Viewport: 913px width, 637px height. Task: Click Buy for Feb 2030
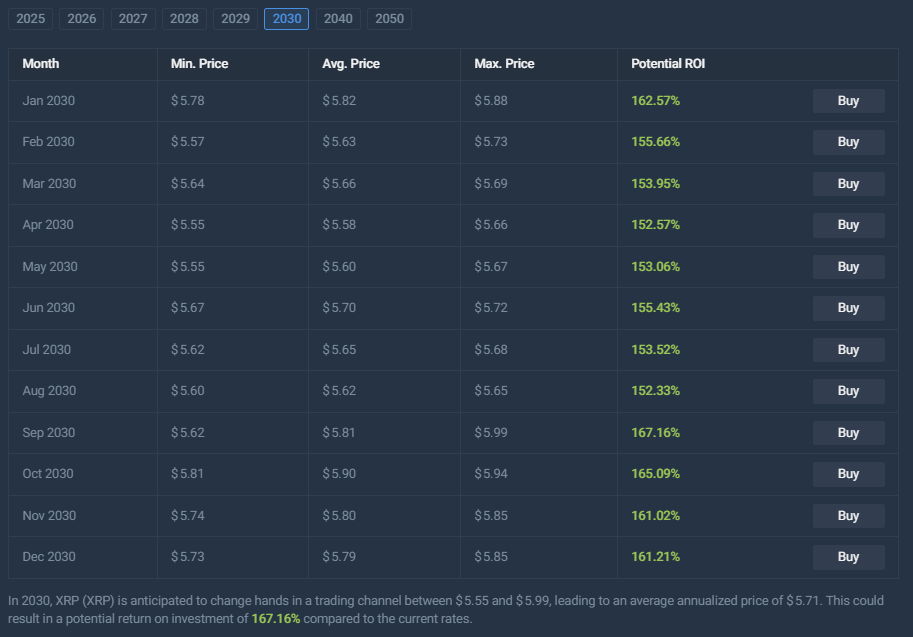click(x=848, y=142)
